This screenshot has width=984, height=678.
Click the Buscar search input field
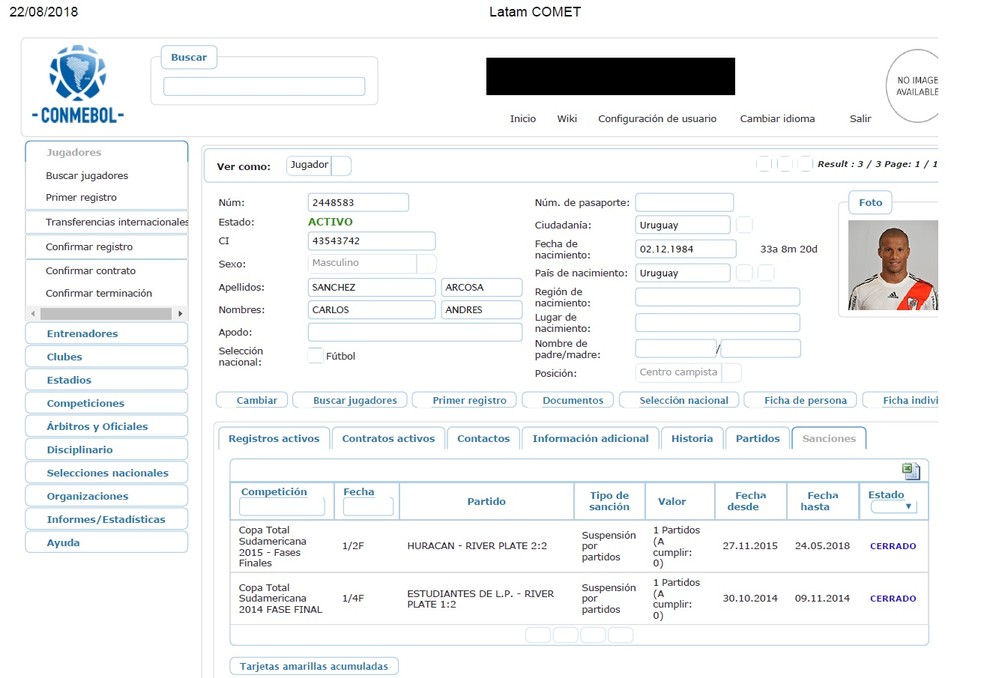pos(264,87)
